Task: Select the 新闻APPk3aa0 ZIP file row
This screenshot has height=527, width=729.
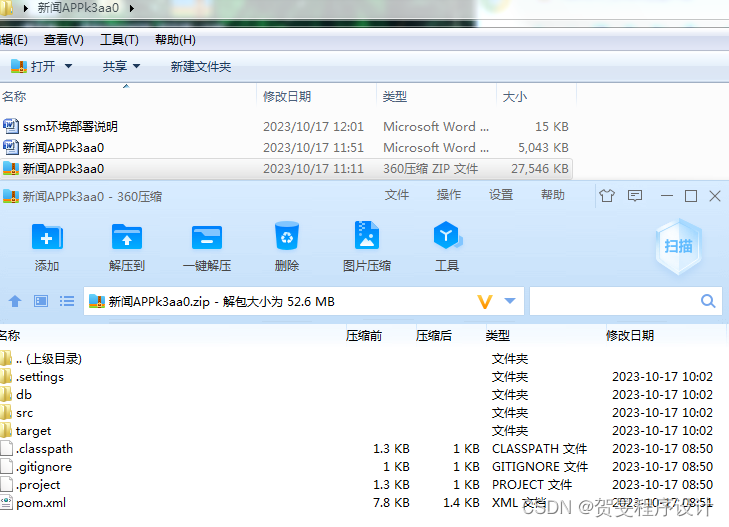Action: point(286,168)
